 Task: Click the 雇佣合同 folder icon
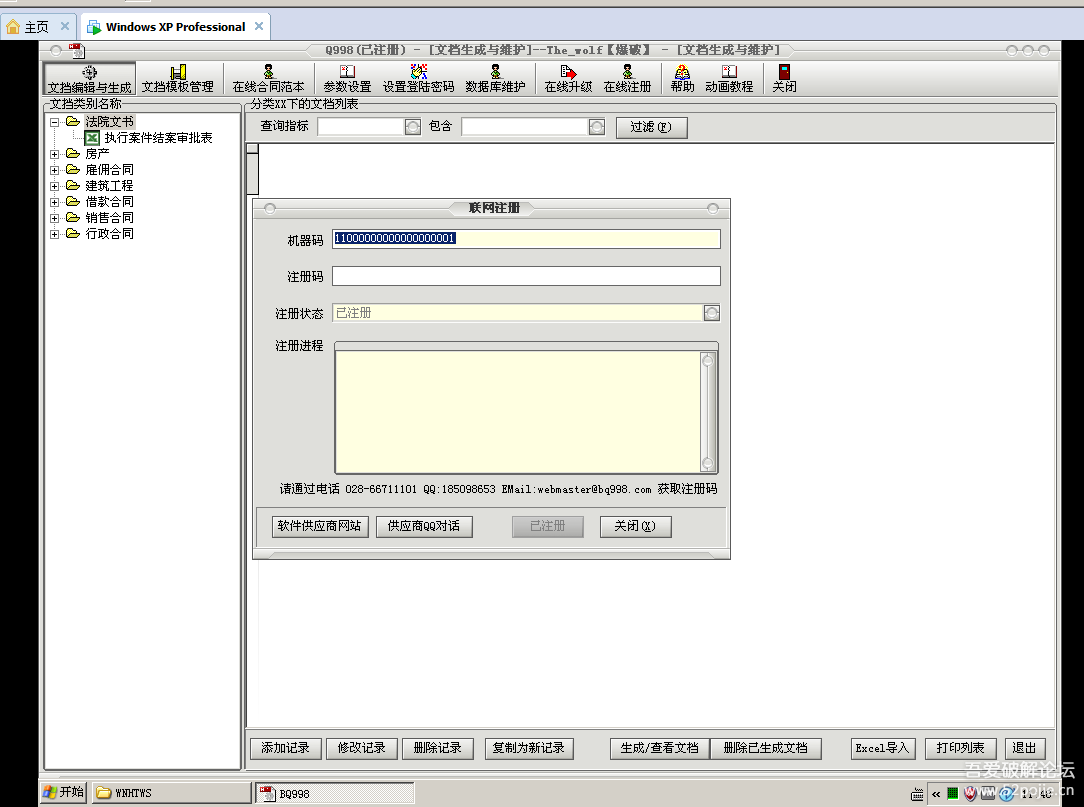pos(73,169)
